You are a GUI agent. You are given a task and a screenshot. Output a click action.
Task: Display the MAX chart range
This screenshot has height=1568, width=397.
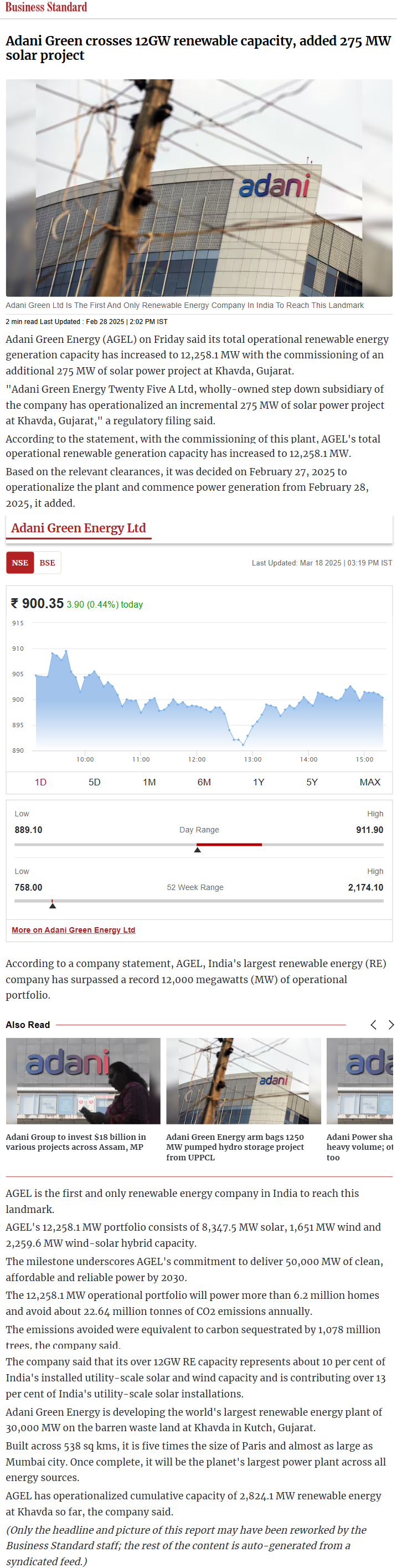pos(370,782)
